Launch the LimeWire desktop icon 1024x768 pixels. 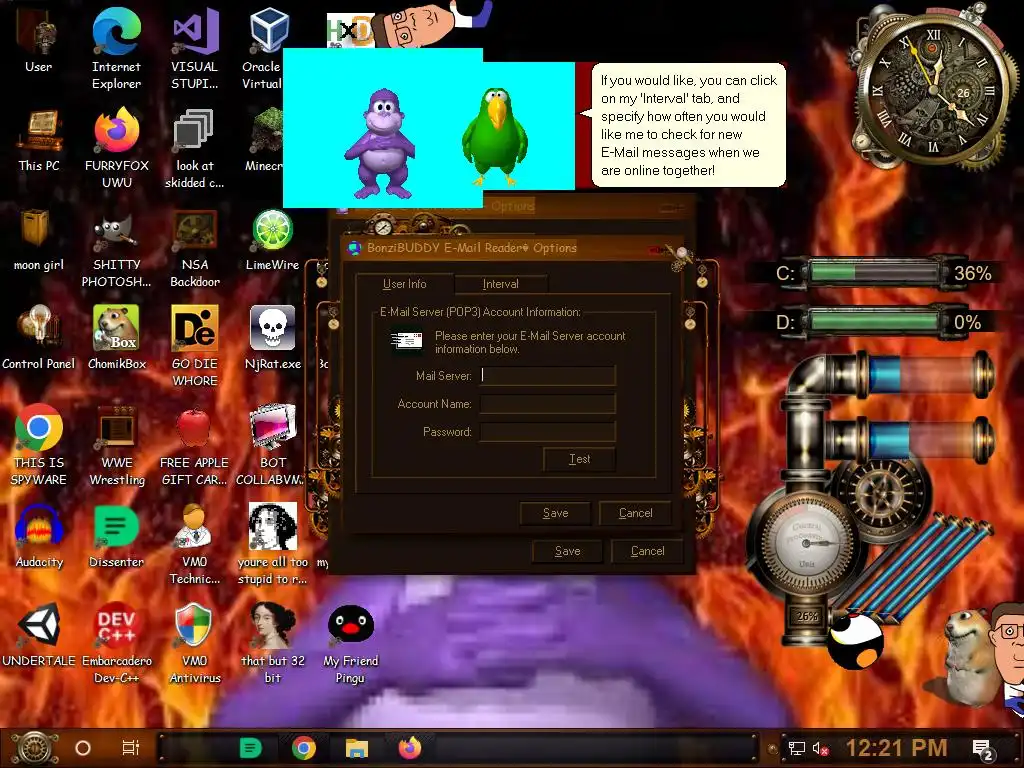click(272, 240)
